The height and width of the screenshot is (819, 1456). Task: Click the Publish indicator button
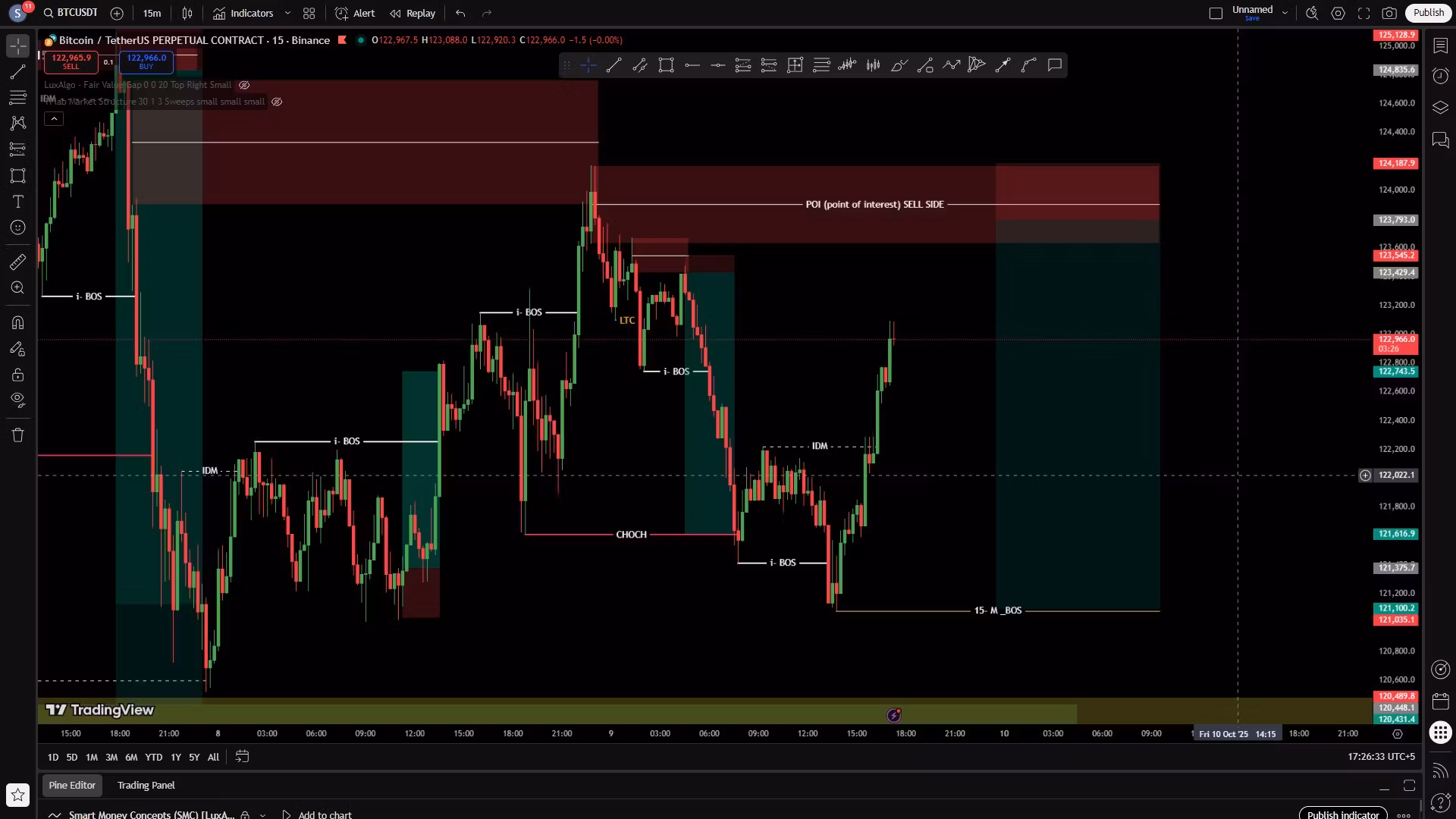1342,814
